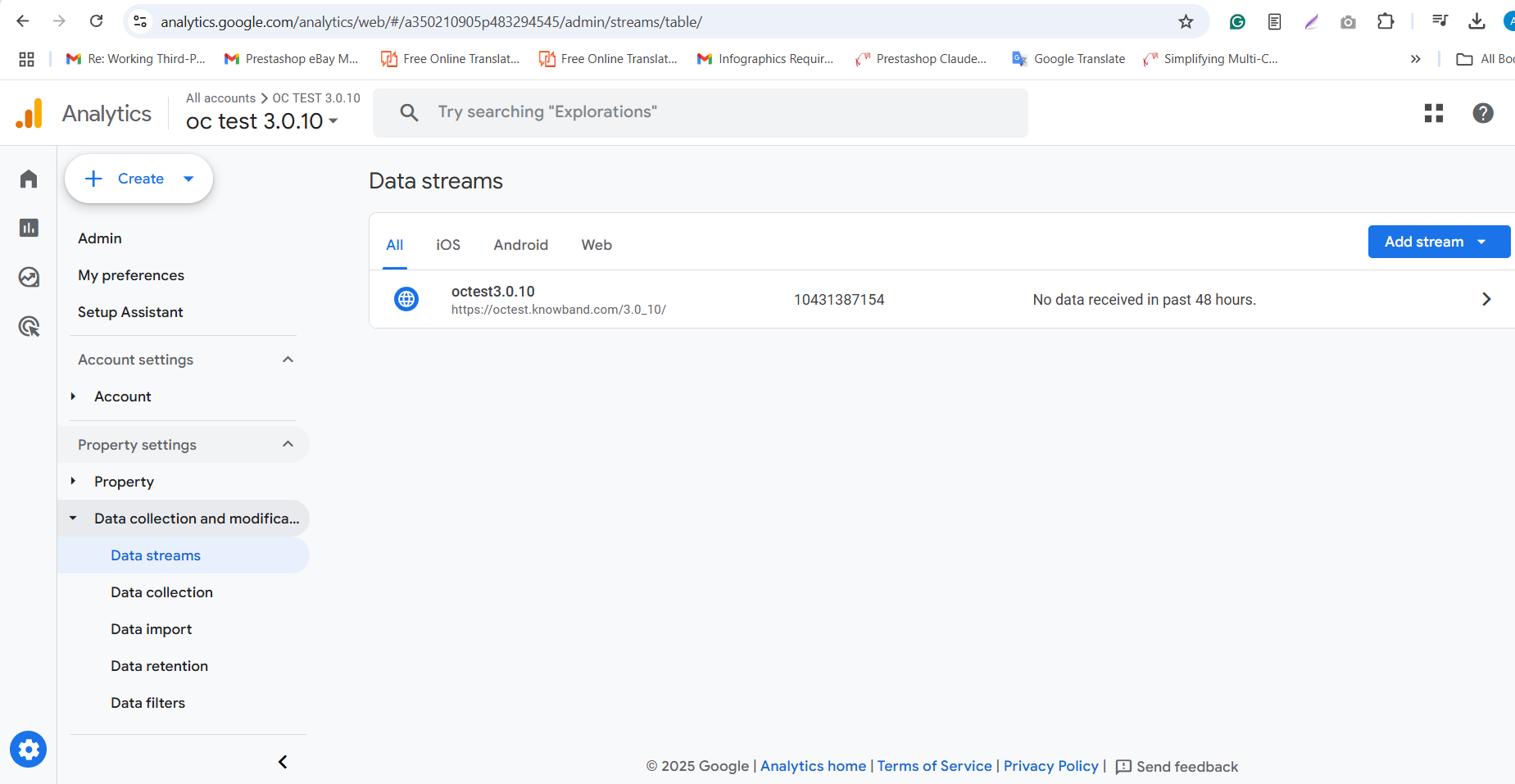The height and width of the screenshot is (784, 1515).
Task: Click the search magnifier icon
Action: click(x=409, y=112)
